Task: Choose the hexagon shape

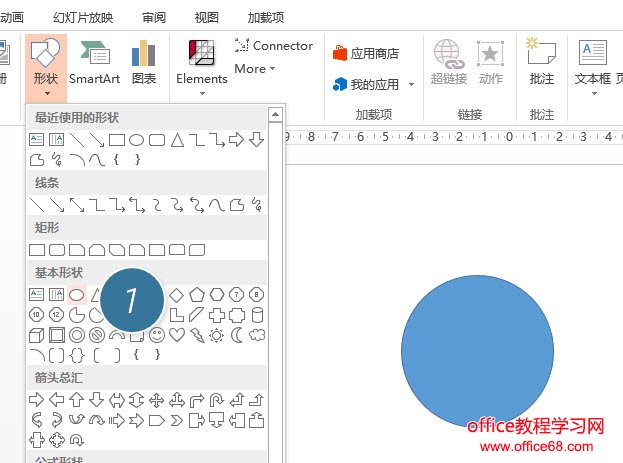Action: pos(217,295)
